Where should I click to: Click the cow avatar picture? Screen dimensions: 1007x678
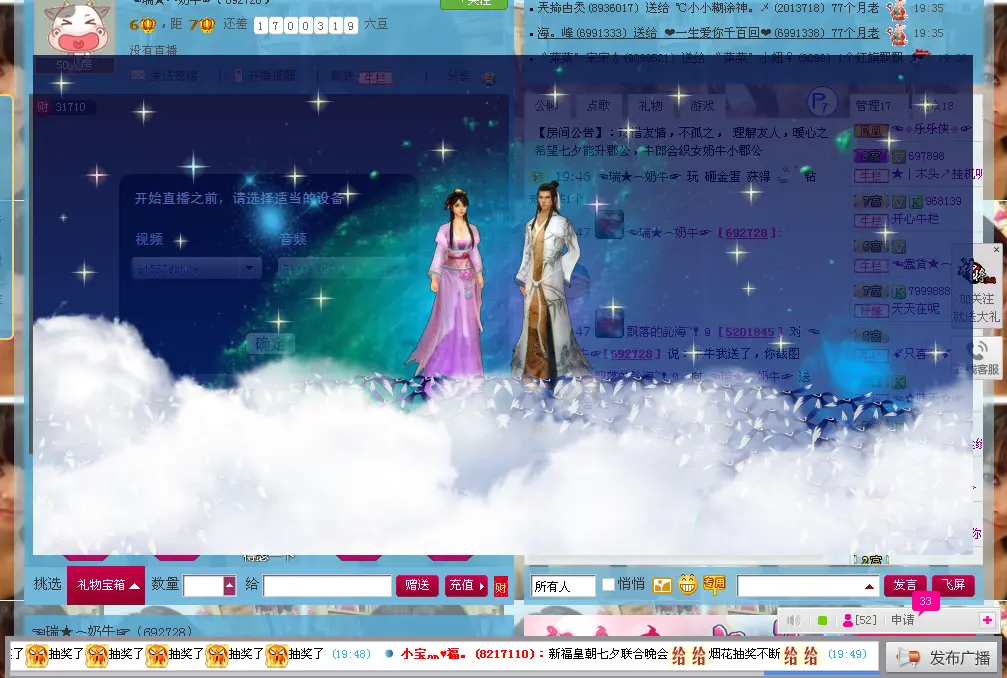click(x=74, y=27)
